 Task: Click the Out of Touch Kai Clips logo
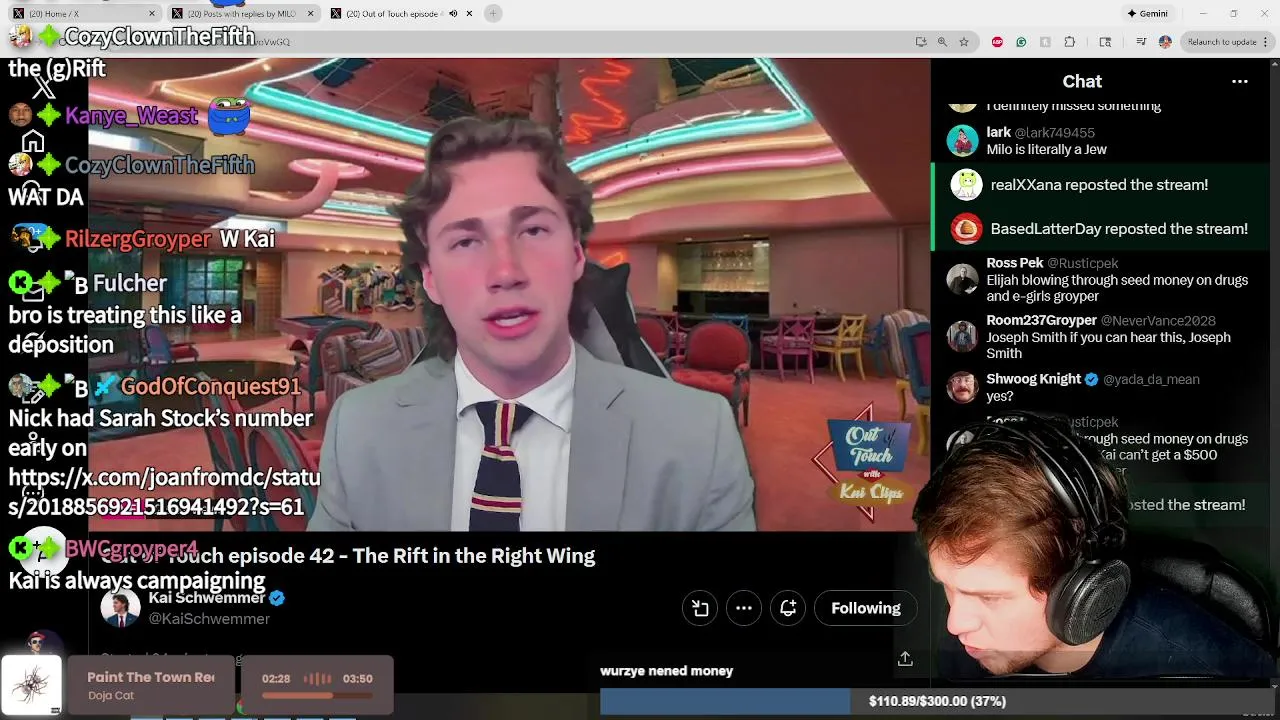pos(870,463)
